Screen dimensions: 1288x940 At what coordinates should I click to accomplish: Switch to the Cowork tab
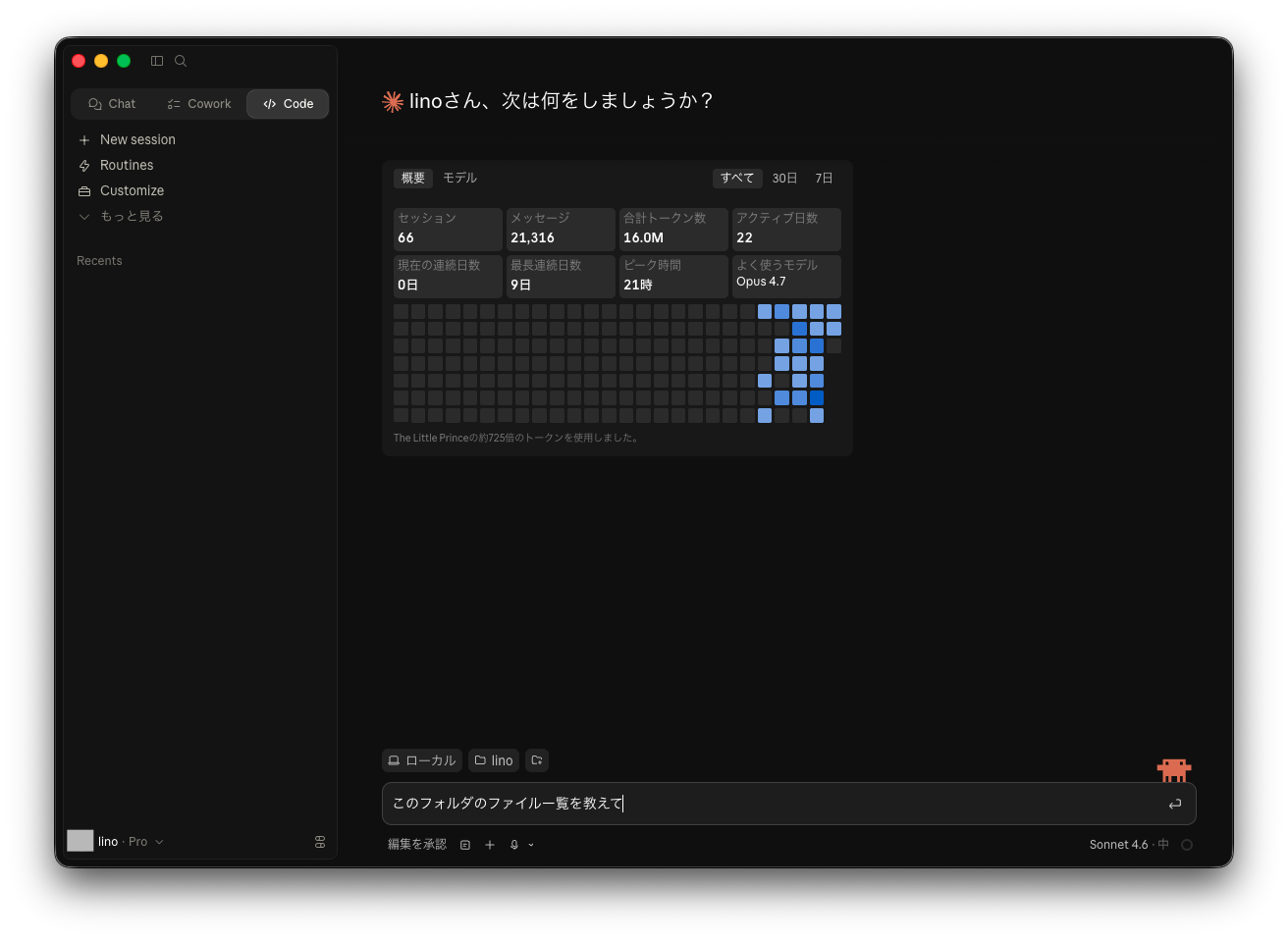[199, 104]
